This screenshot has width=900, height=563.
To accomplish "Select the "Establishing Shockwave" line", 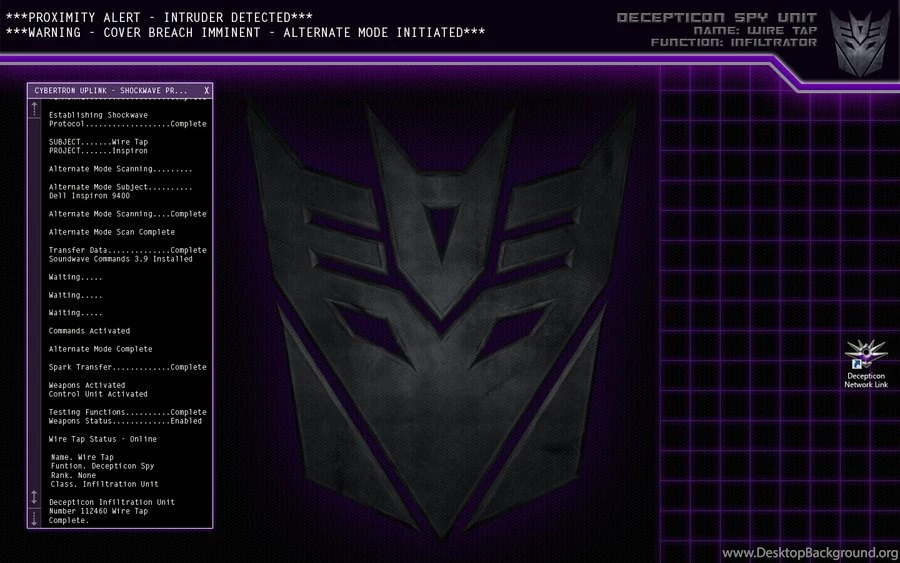I will (98, 115).
